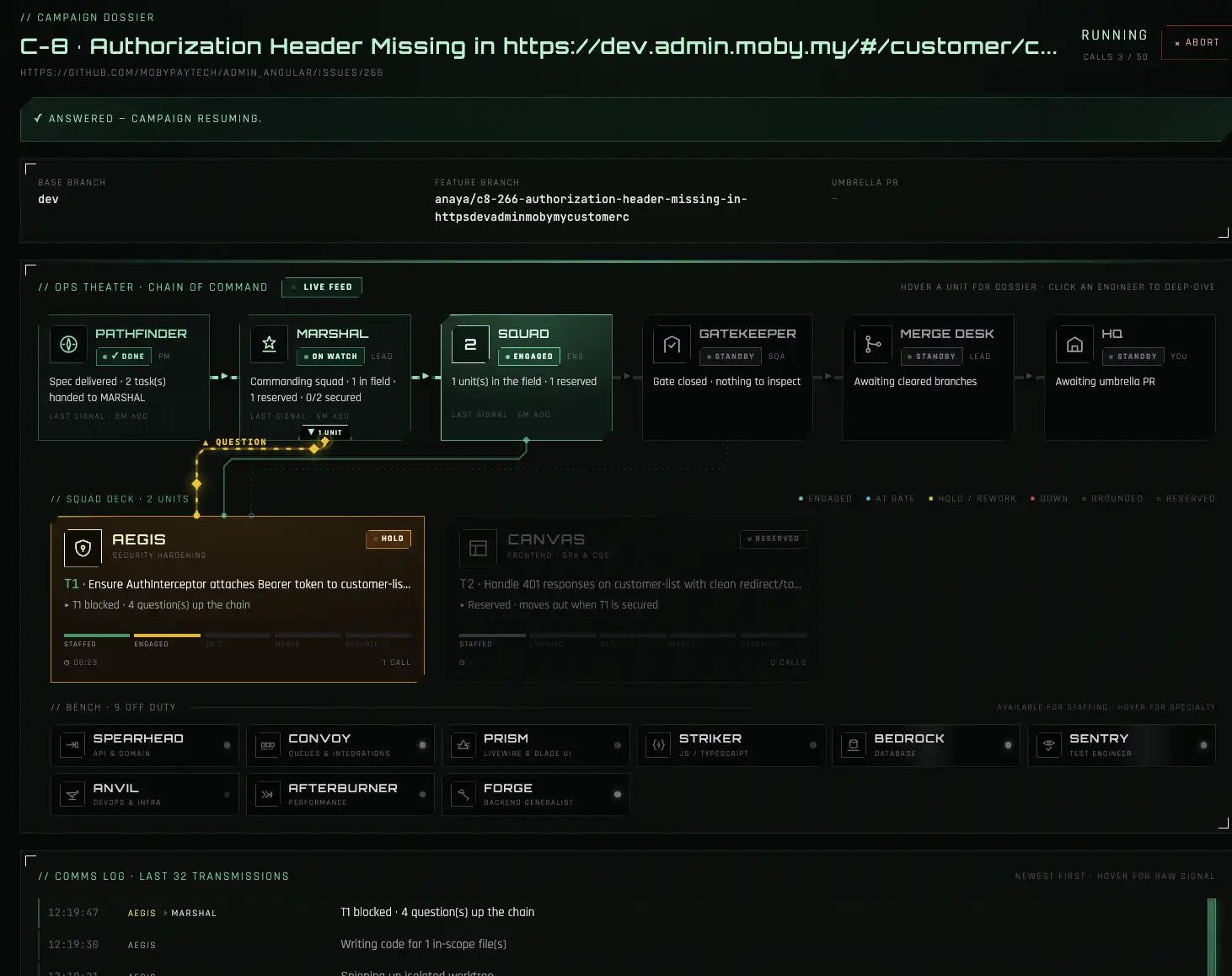Click the DONE badge on Pathfinder

124,357
